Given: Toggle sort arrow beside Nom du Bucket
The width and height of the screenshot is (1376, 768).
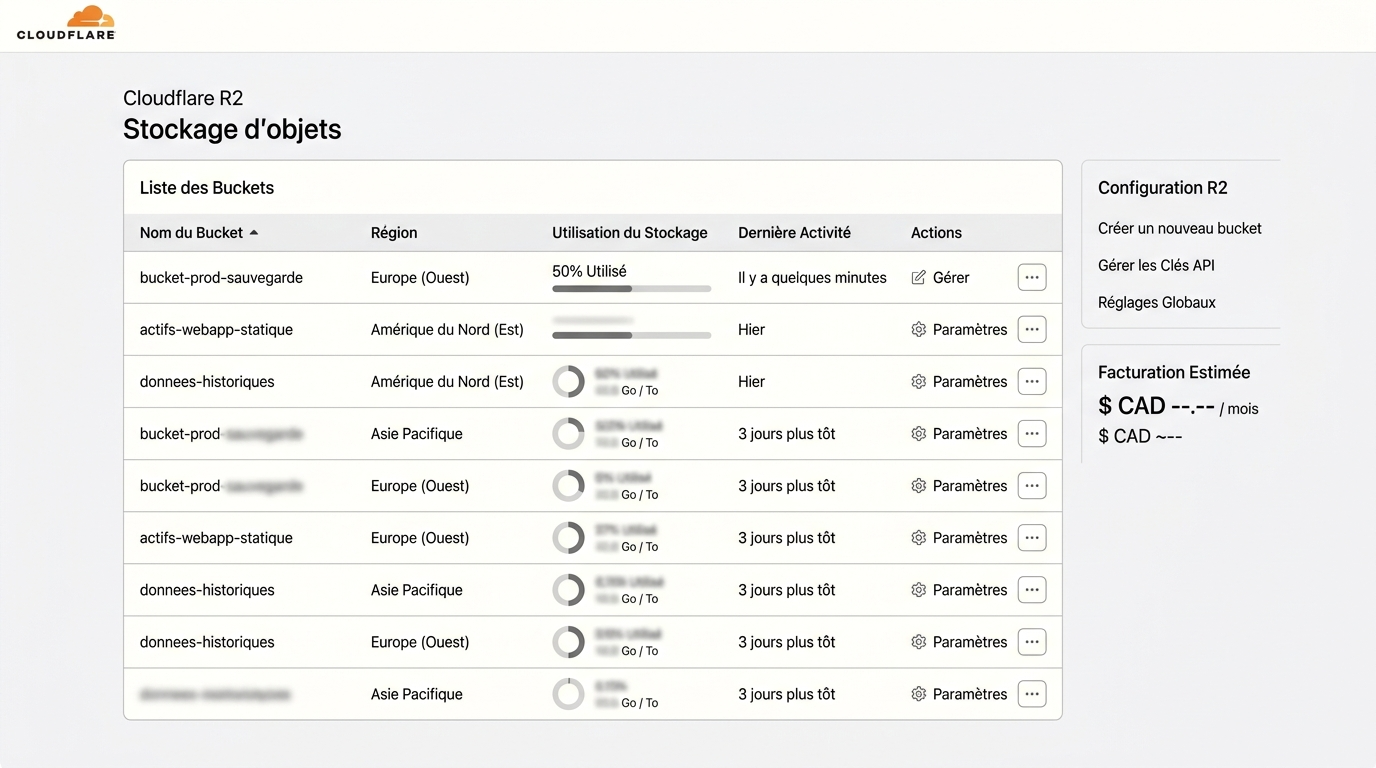Looking at the screenshot, I should [x=254, y=232].
